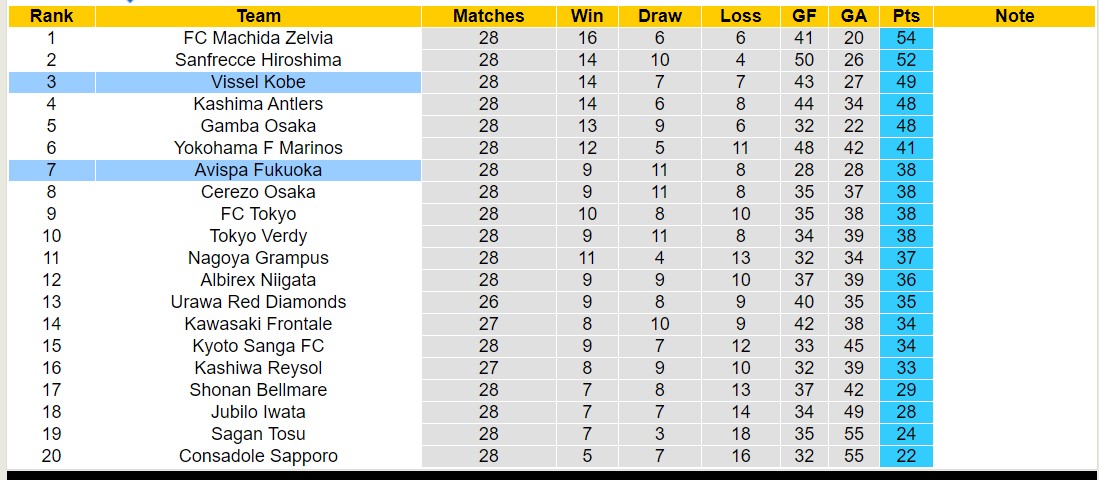Open the FC Machida Zelvia team link
Viewport: 1099px width, 480px height.
coord(258,38)
